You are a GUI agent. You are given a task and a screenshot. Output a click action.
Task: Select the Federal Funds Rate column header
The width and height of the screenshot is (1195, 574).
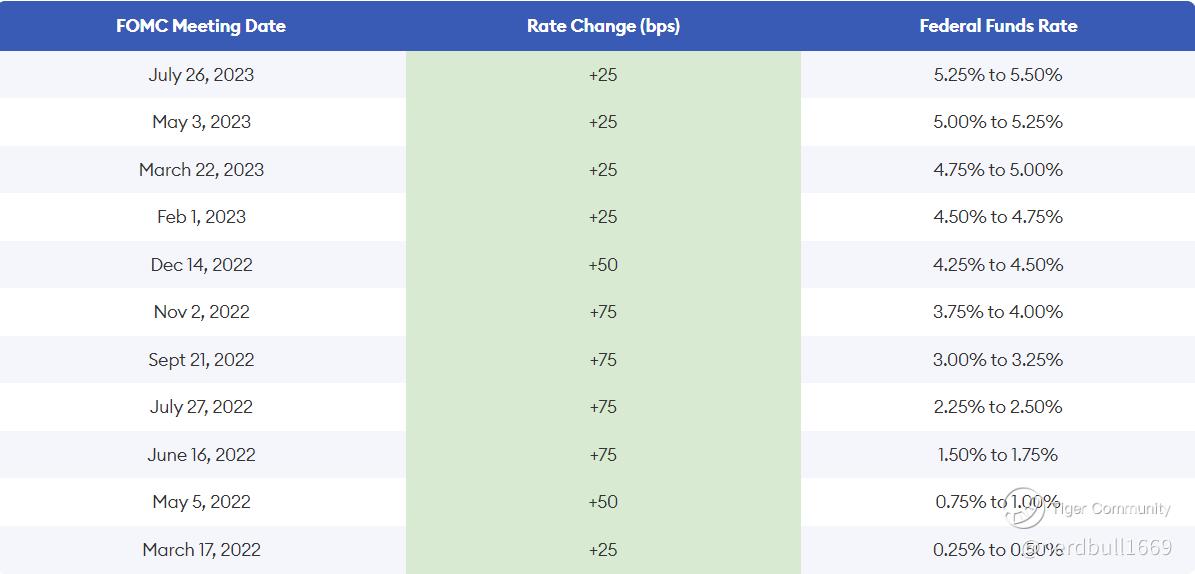998,26
